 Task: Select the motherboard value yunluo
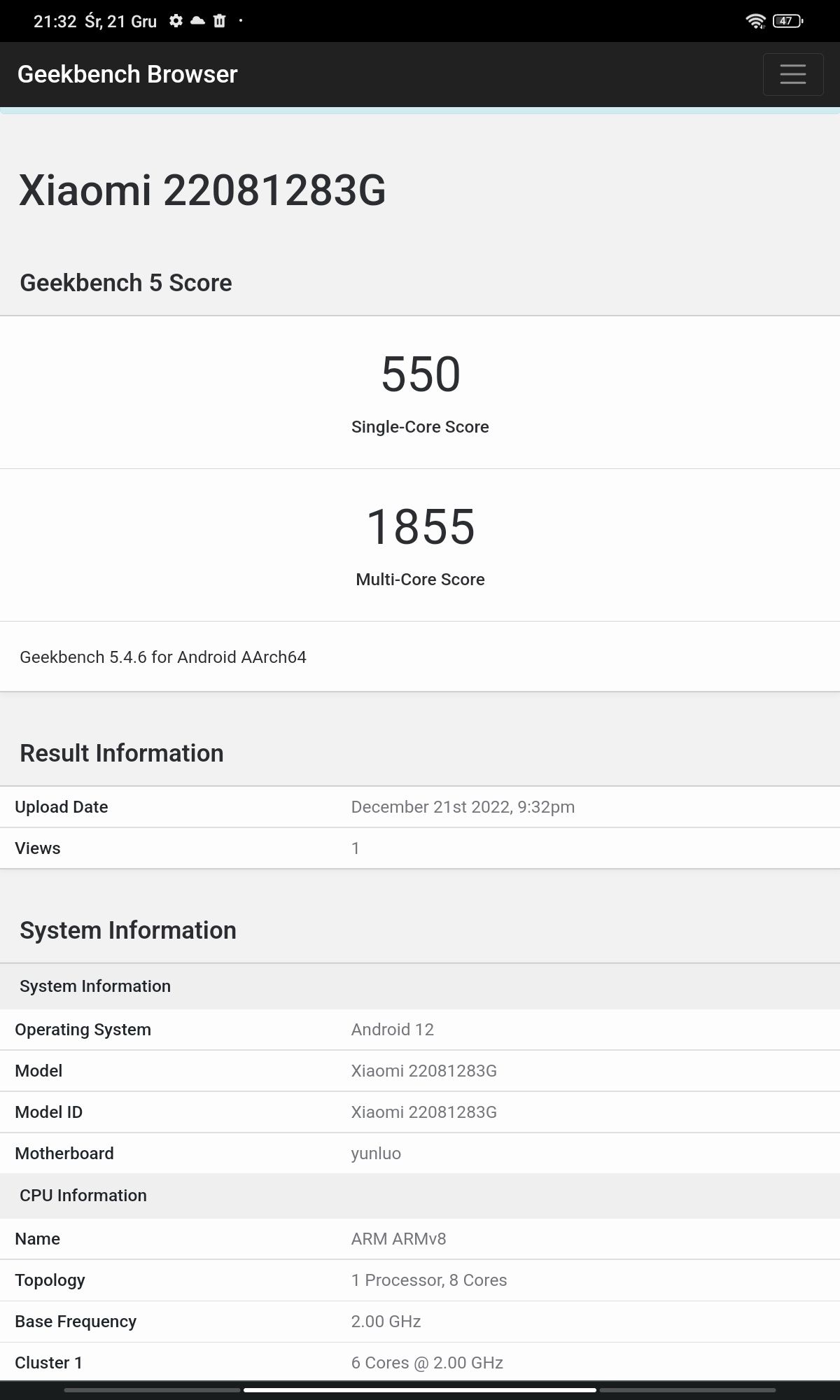click(x=376, y=1154)
